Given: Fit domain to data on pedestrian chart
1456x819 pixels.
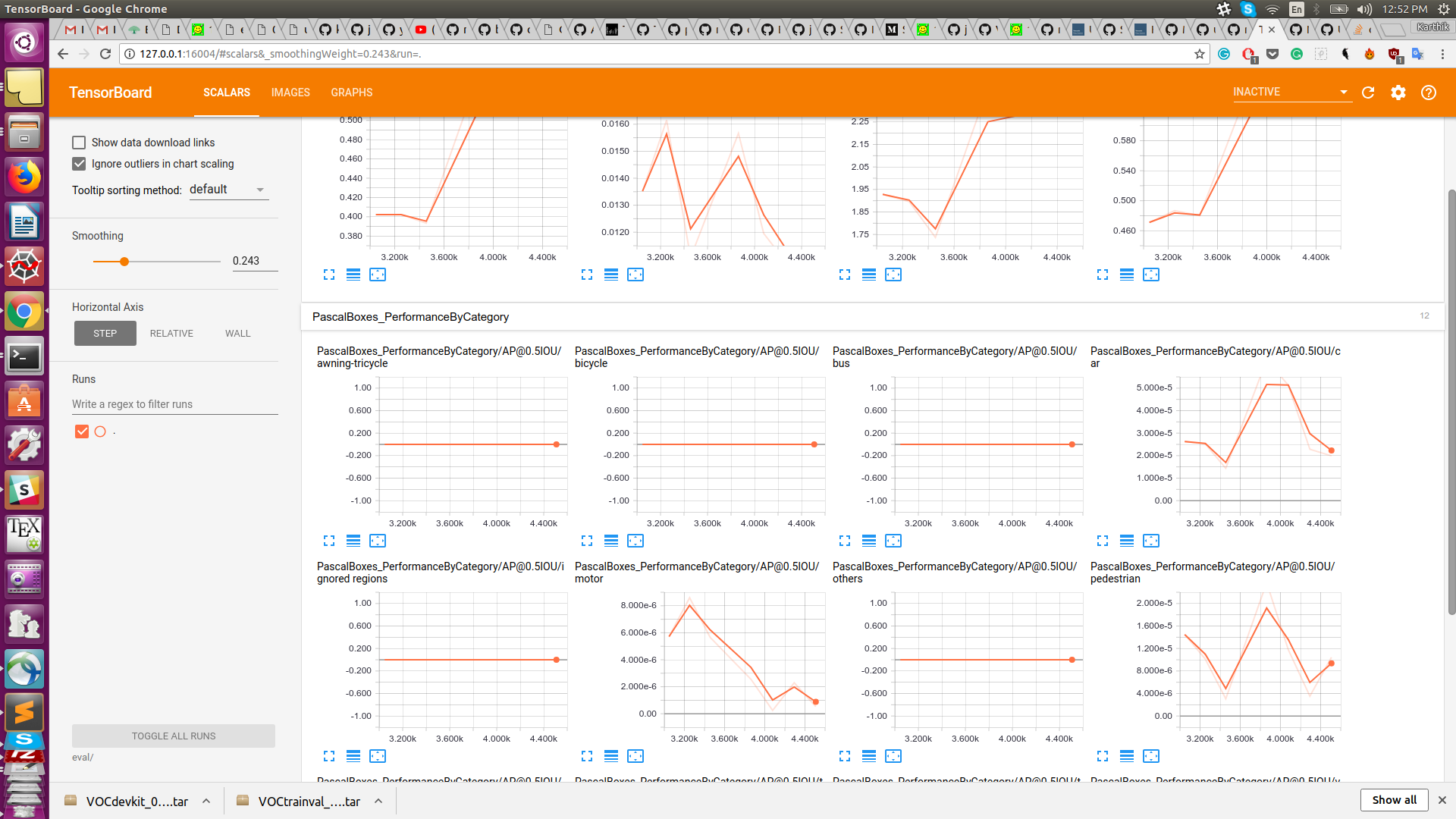Looking at the screenshot, I should tap(1151, 756).
